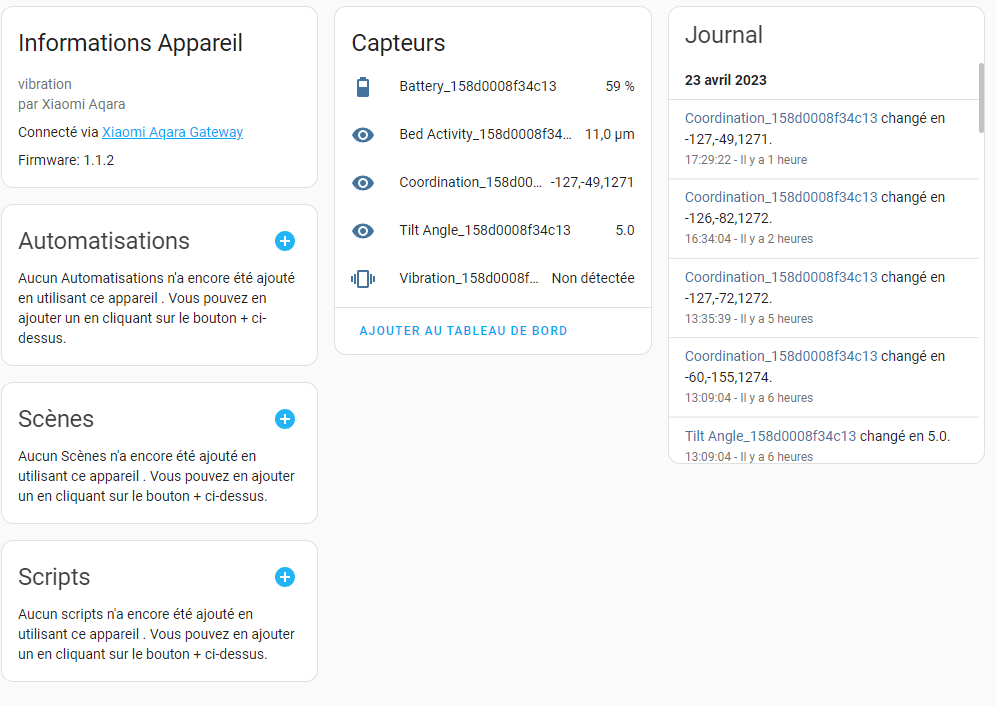This screenshot has height=706, width=996.
Task: Click the Coordination sensor eye icon
Action: (363, 183)
